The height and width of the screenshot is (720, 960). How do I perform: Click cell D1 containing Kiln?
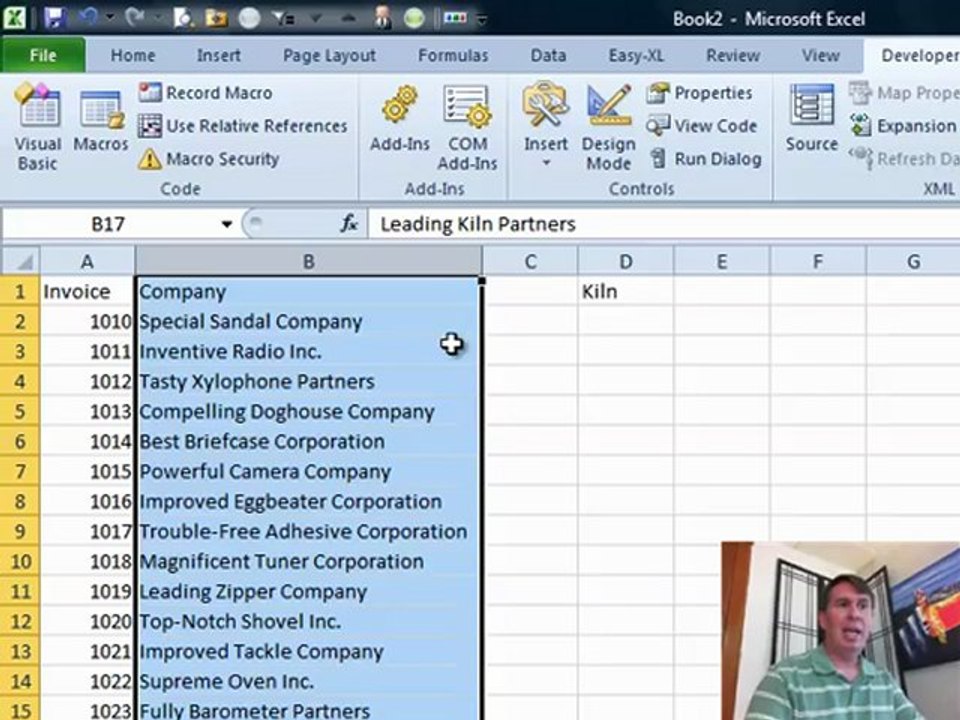[625, 291]
